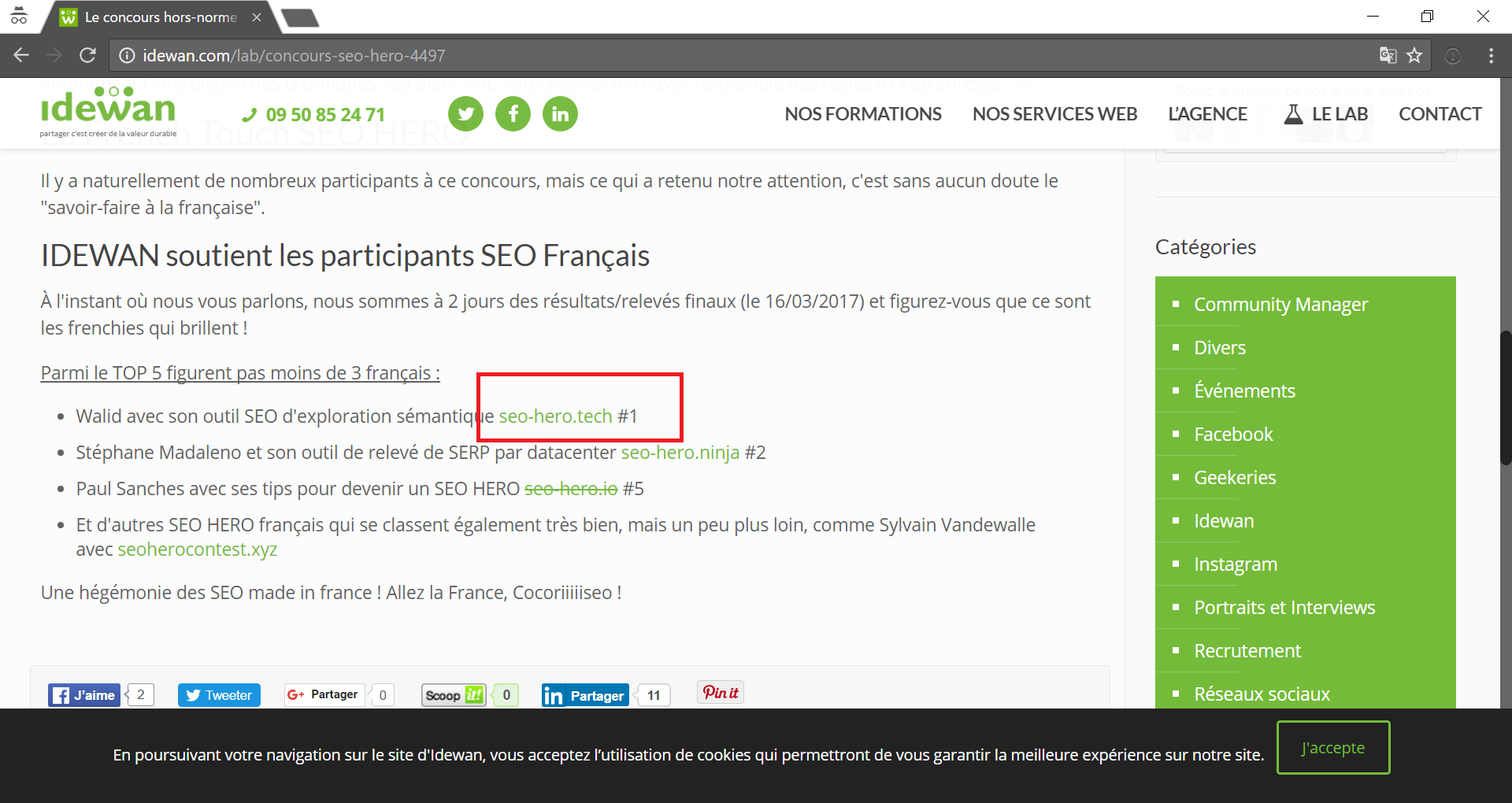
Task: Open a new browser tab
Action: tap(300, 17)
